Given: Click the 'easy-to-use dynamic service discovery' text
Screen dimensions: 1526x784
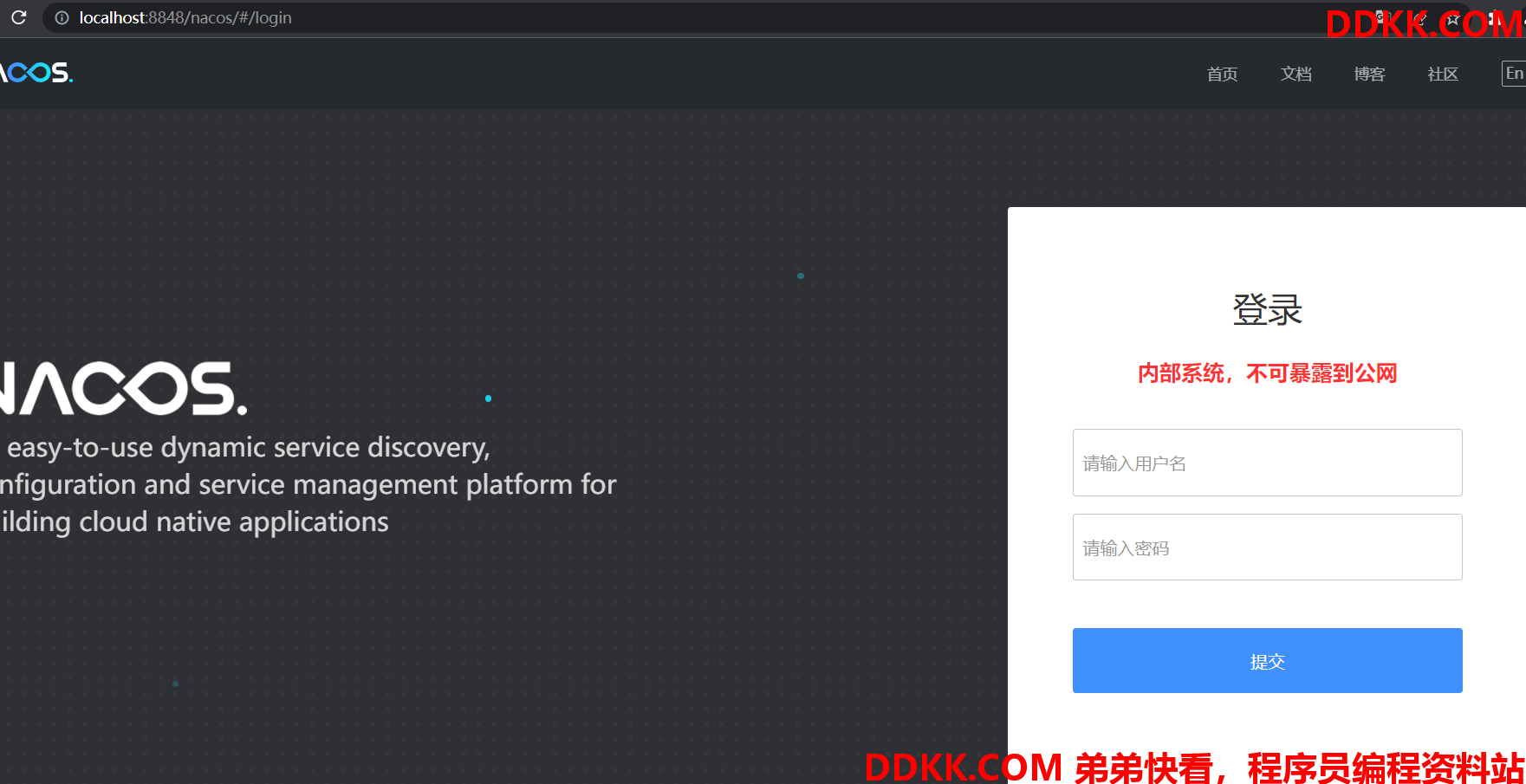Looking at the screenshot, I should pyautogui.click(x=249, y=448).
